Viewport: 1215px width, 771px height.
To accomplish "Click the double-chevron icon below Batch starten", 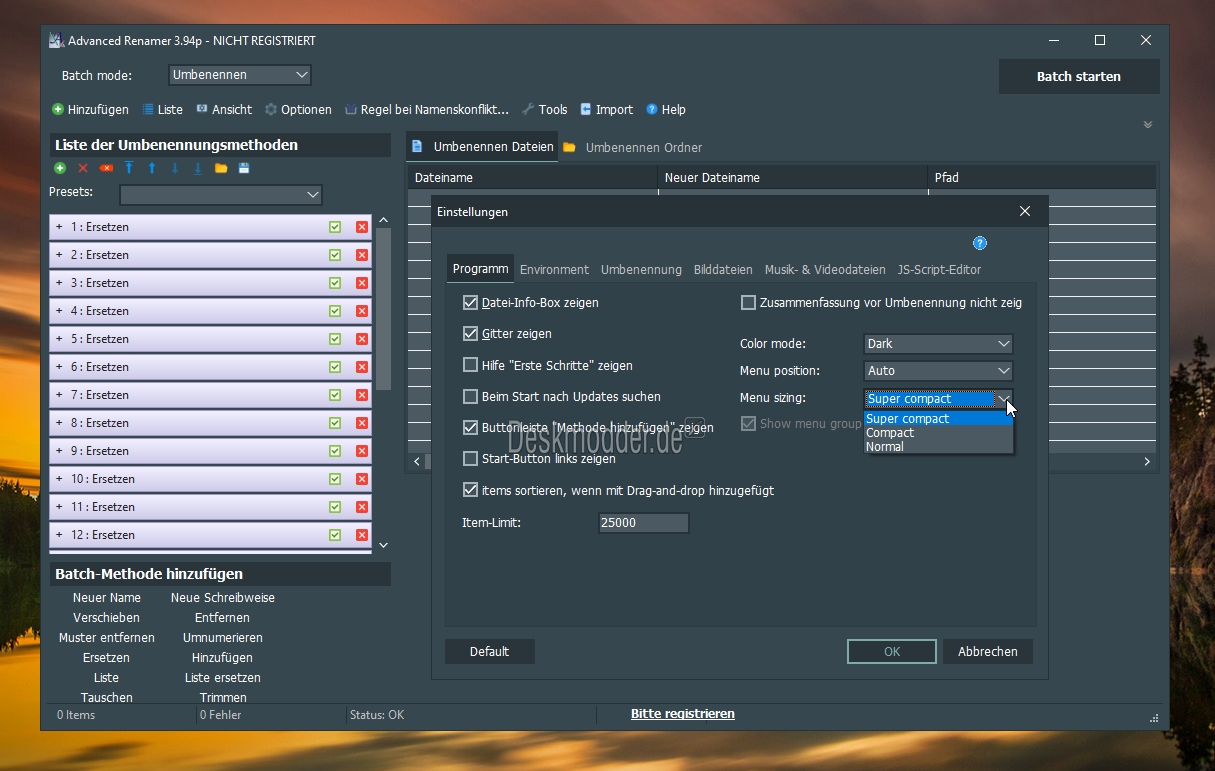I will [x=1148, y=125].
